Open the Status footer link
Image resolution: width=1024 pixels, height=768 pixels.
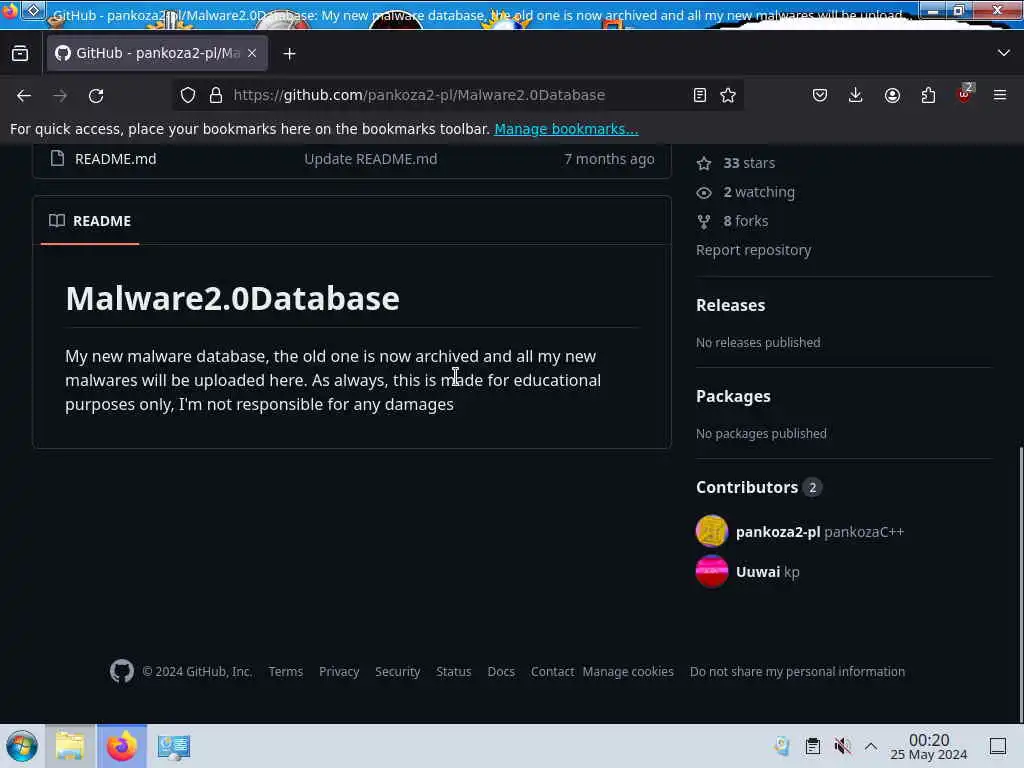pos(454,671)
